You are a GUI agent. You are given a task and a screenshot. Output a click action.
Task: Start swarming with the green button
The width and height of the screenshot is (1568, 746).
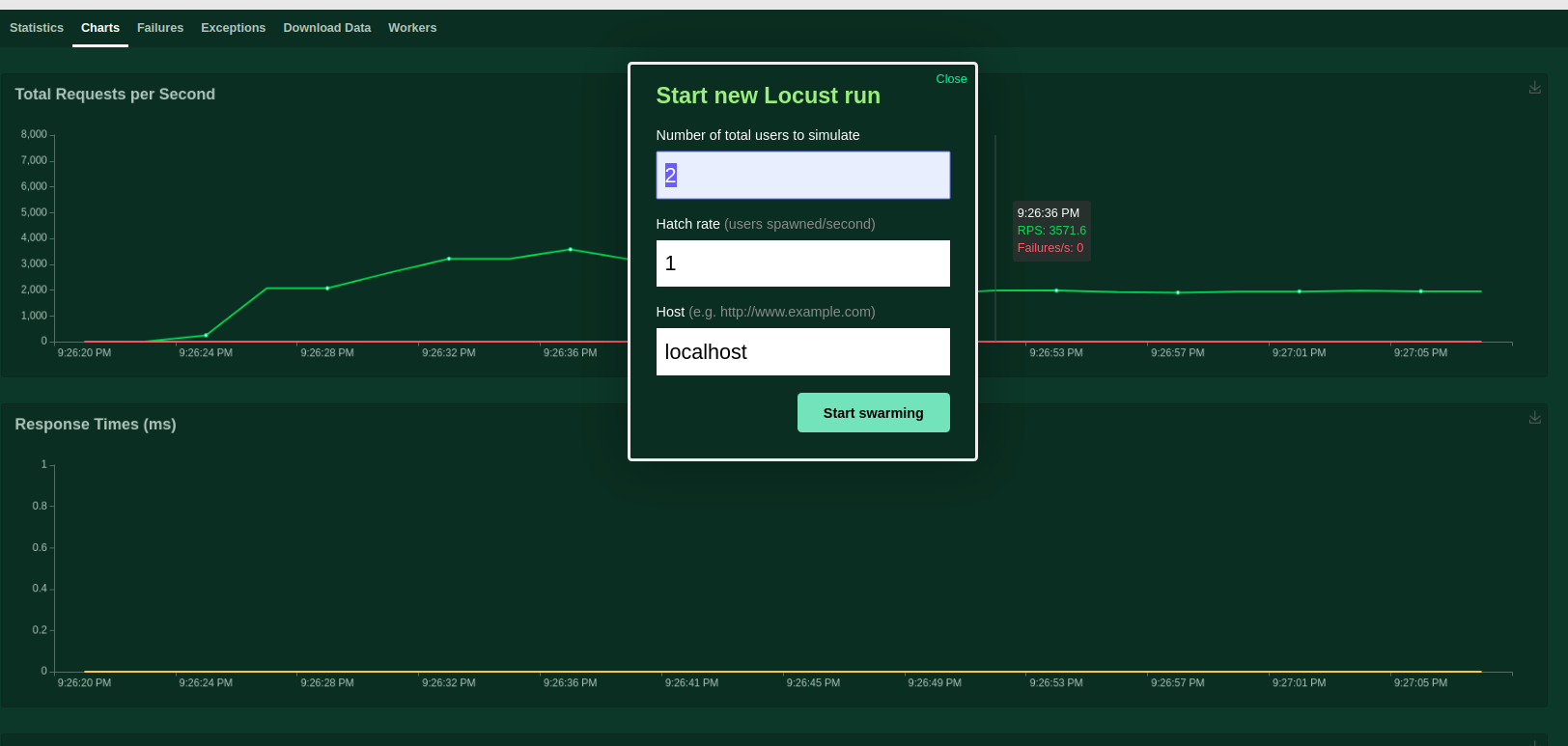874,413
